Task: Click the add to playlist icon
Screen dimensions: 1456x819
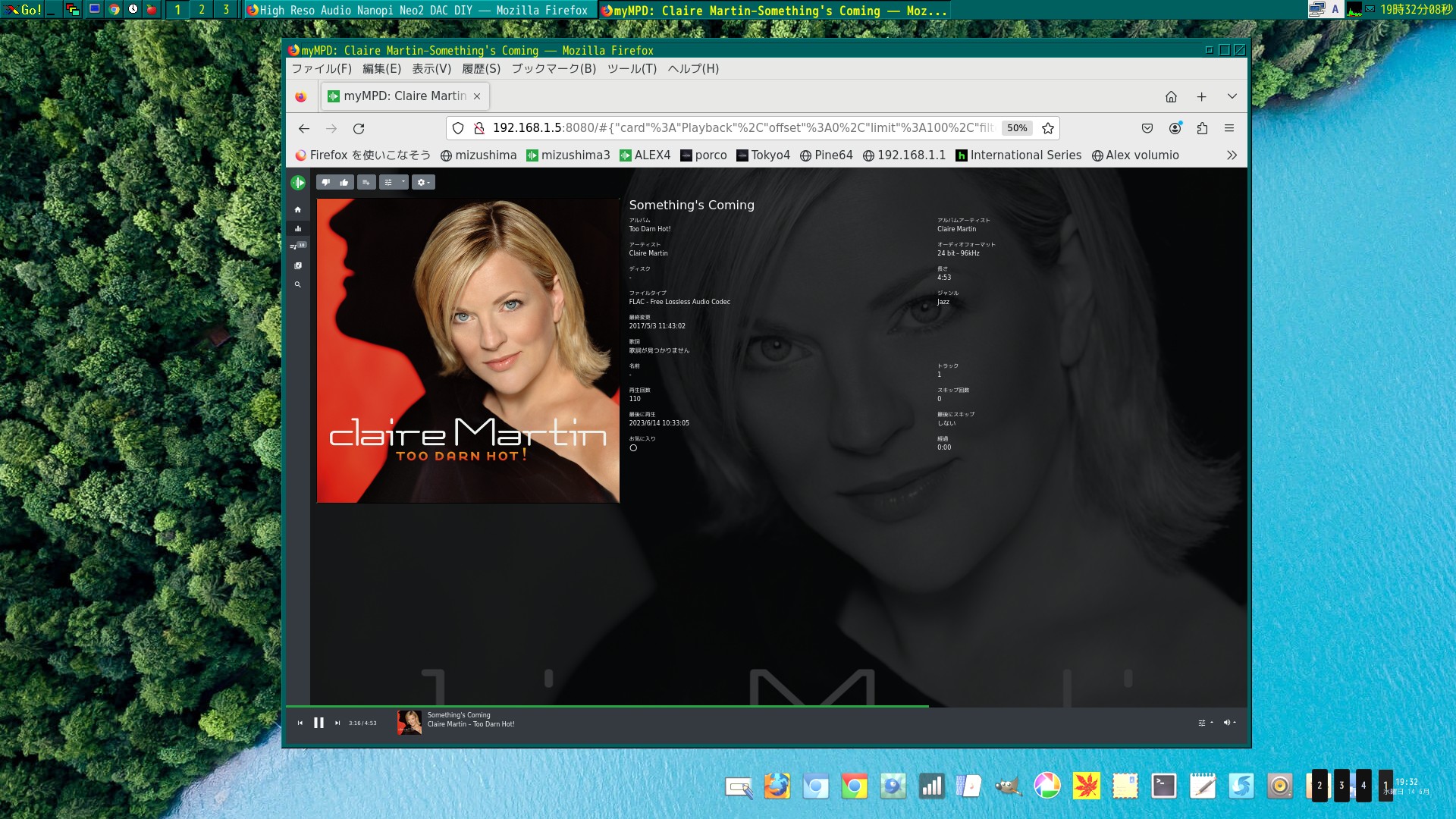Action: pyautogui.click(x=366, y=182)
